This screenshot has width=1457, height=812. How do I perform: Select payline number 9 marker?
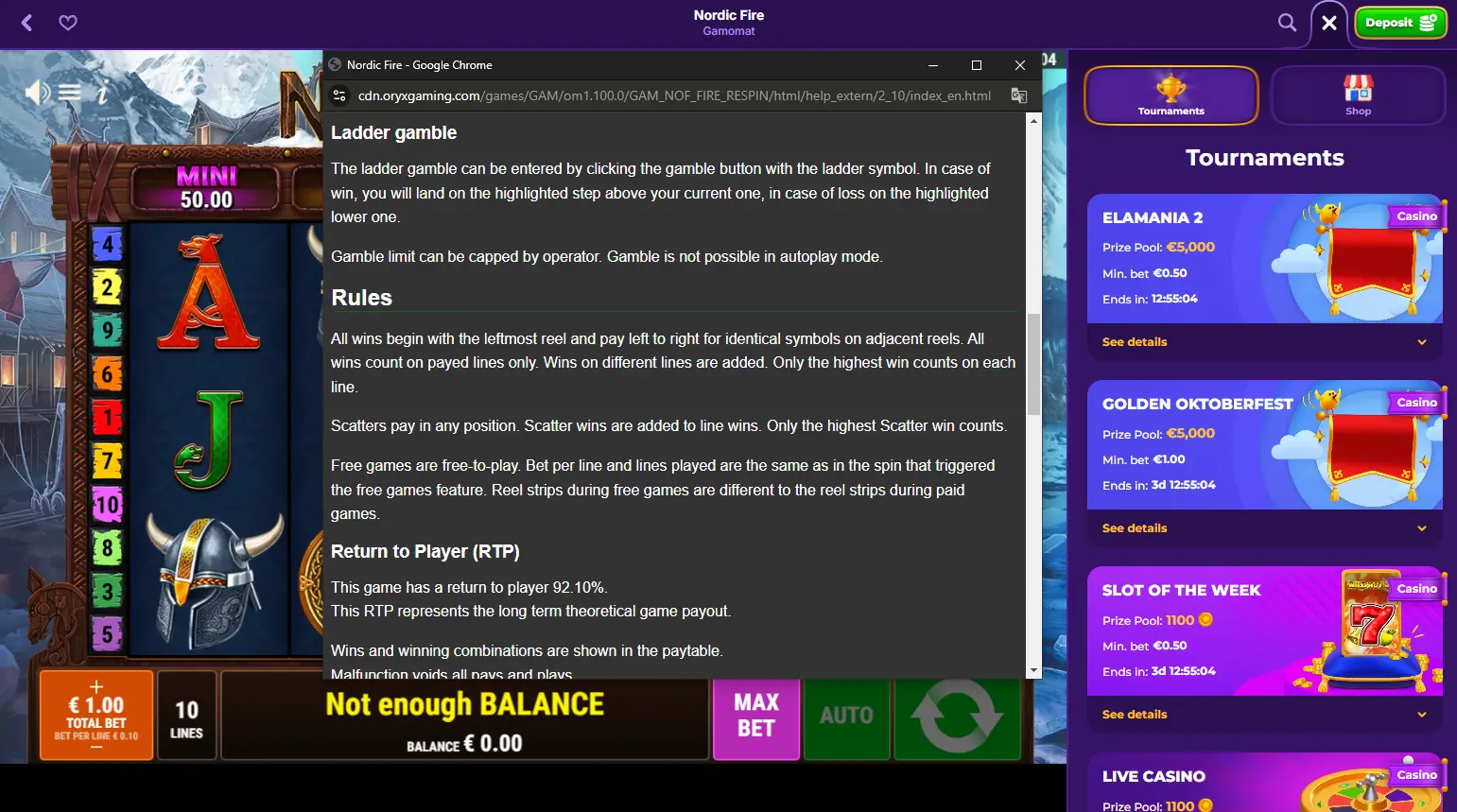107,331
